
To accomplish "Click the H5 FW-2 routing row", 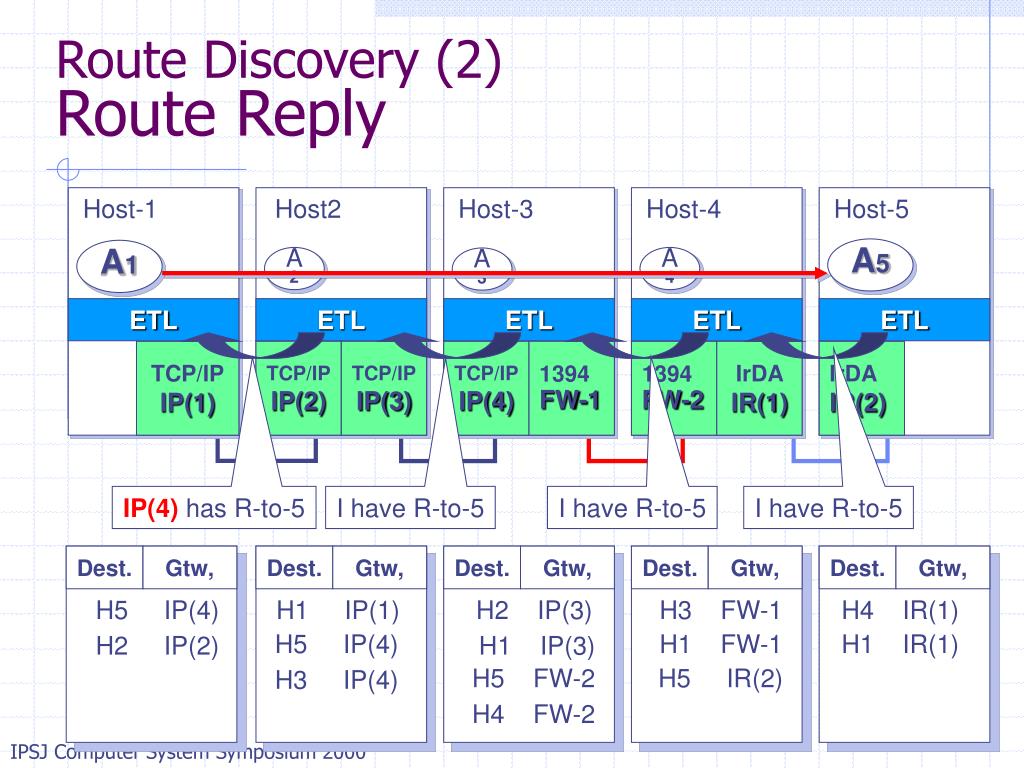I will (x=534, y=679).
